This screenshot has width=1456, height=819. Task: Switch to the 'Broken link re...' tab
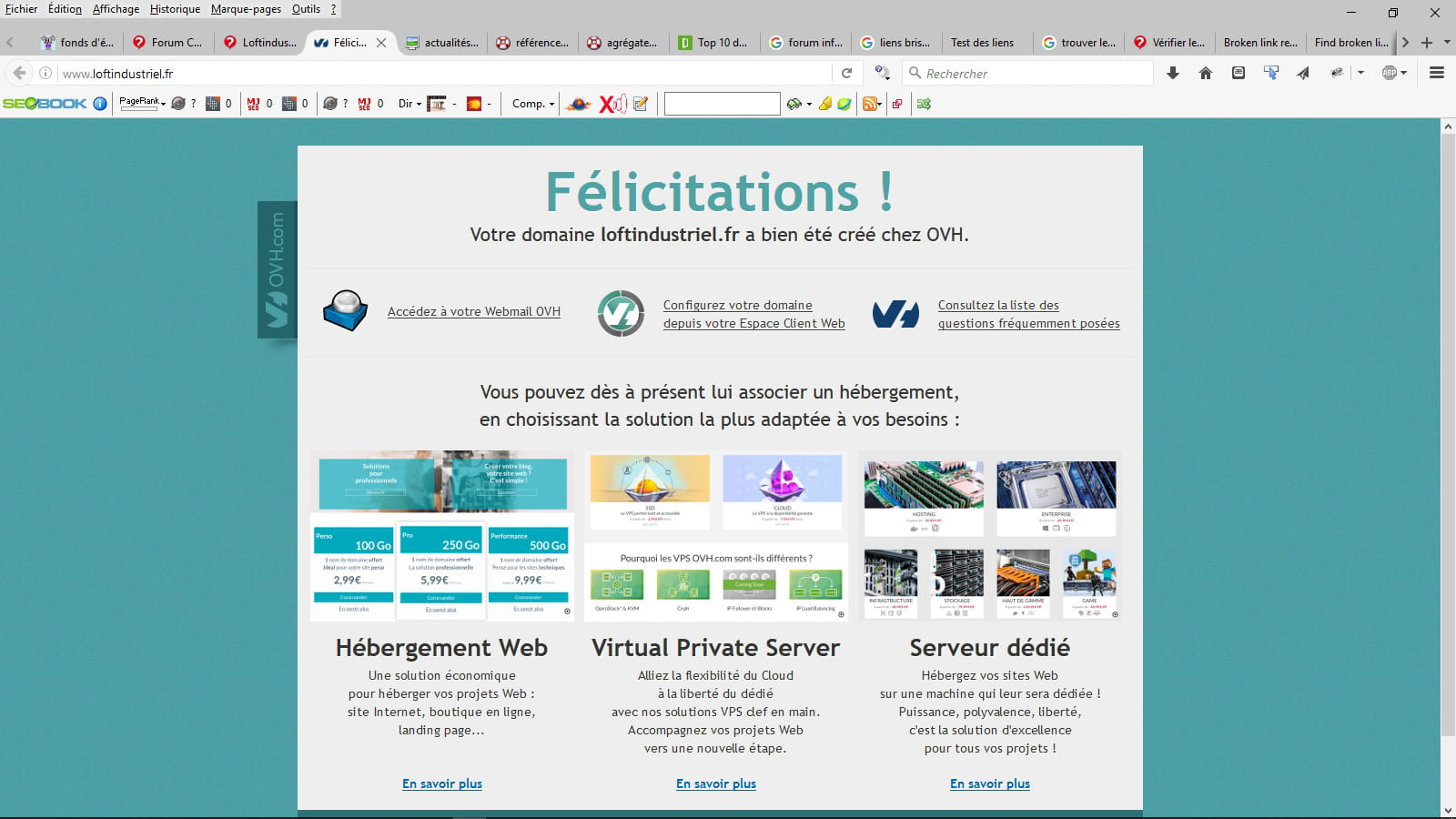[1260, 43]
